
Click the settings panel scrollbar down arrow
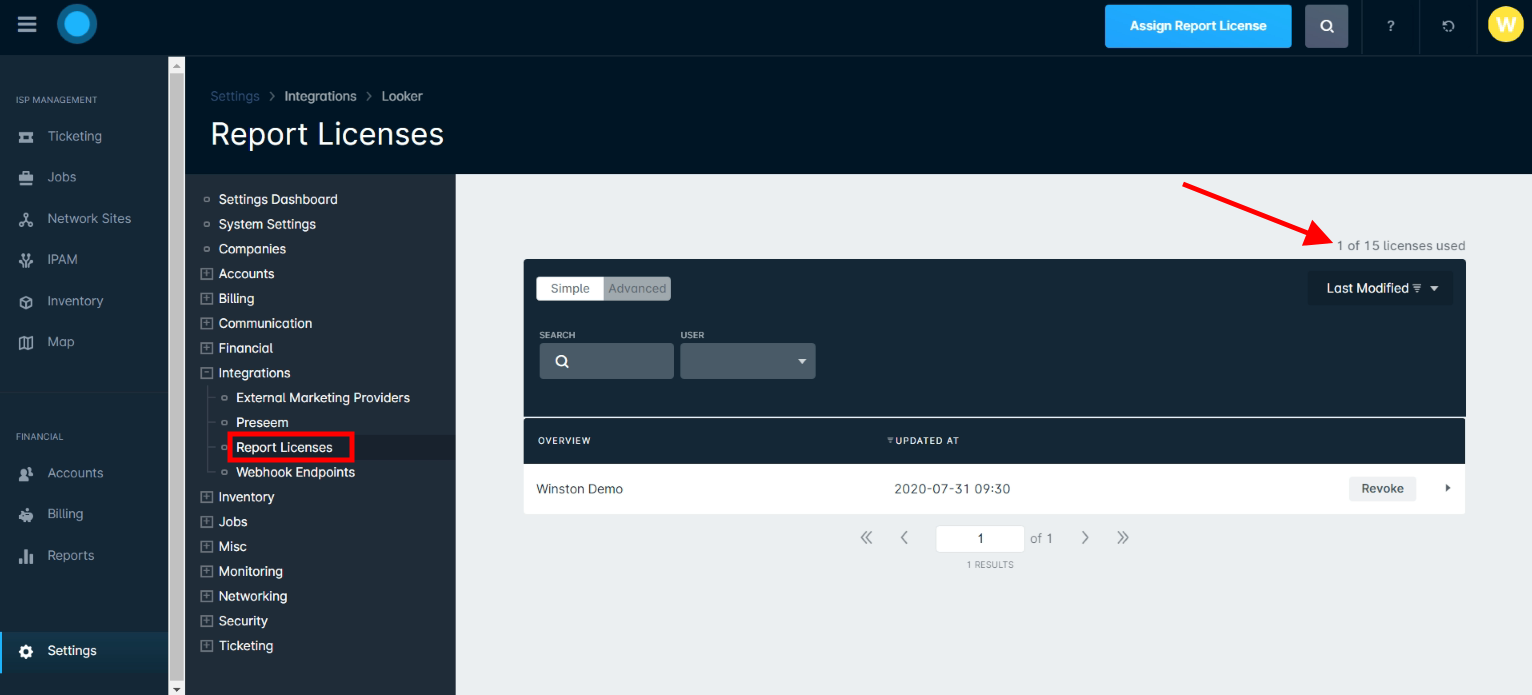pos(177,688)
